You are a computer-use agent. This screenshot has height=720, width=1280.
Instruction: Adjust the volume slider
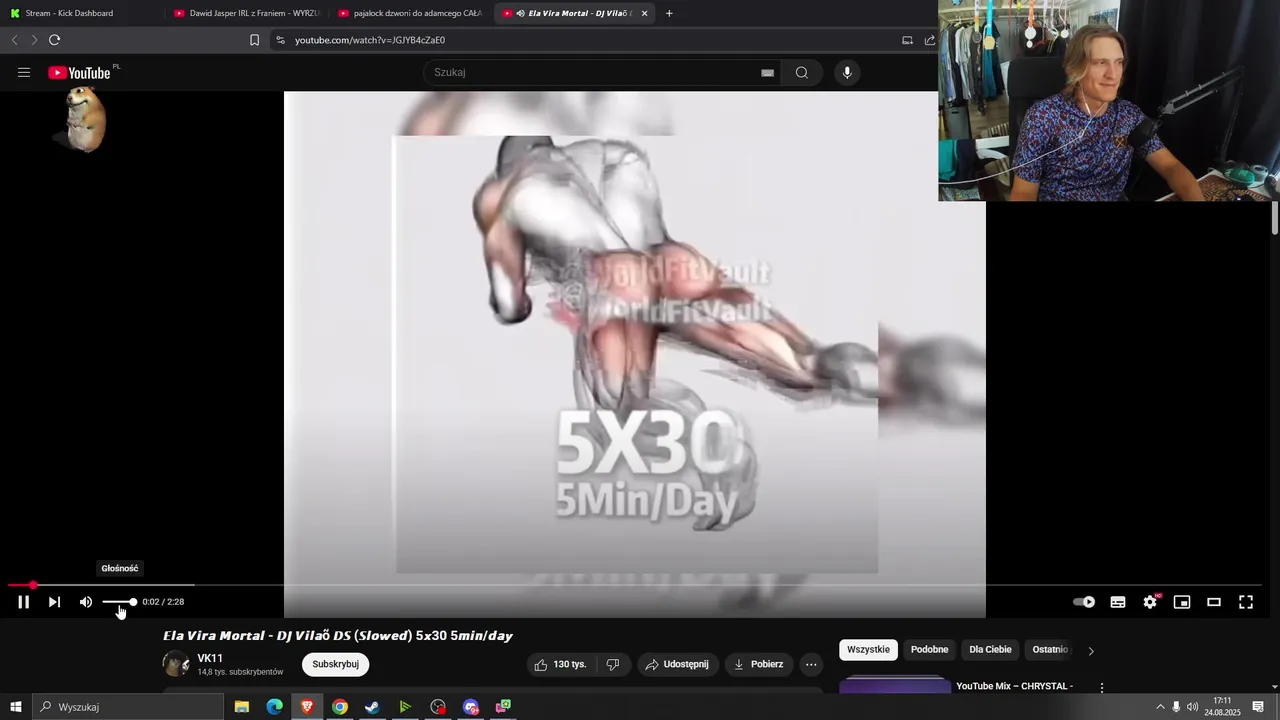point(119,602)
